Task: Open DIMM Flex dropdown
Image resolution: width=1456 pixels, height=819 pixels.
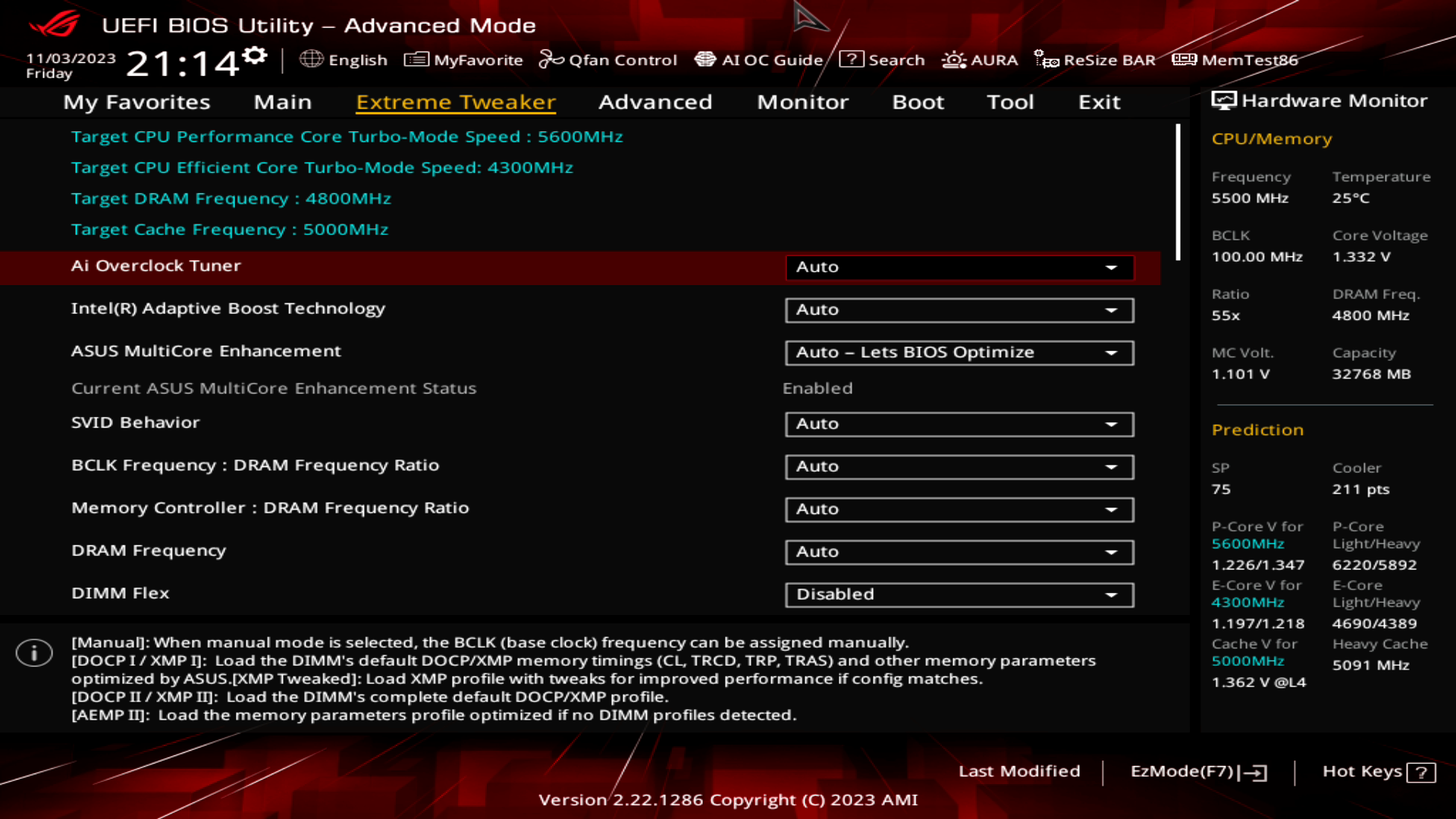Action: pyautogui.click(x=959, y=595)
